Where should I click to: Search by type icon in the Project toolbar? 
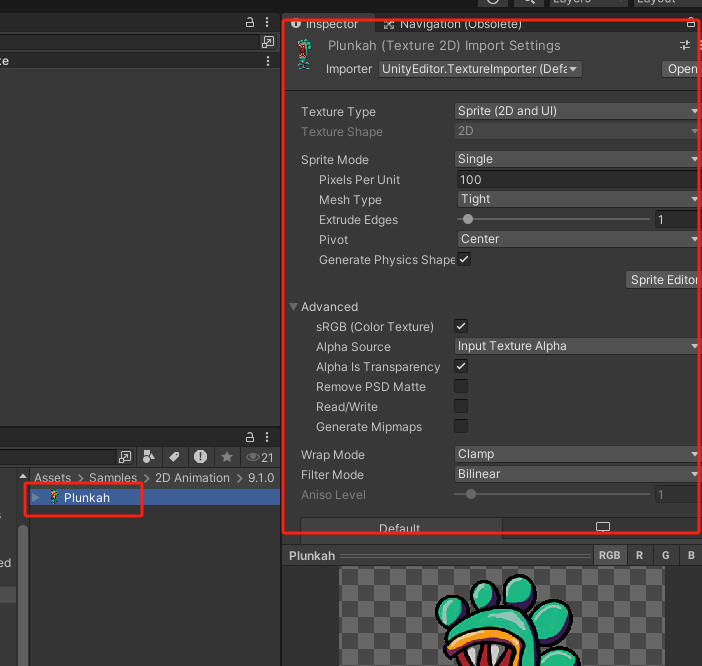pos(149,457)
